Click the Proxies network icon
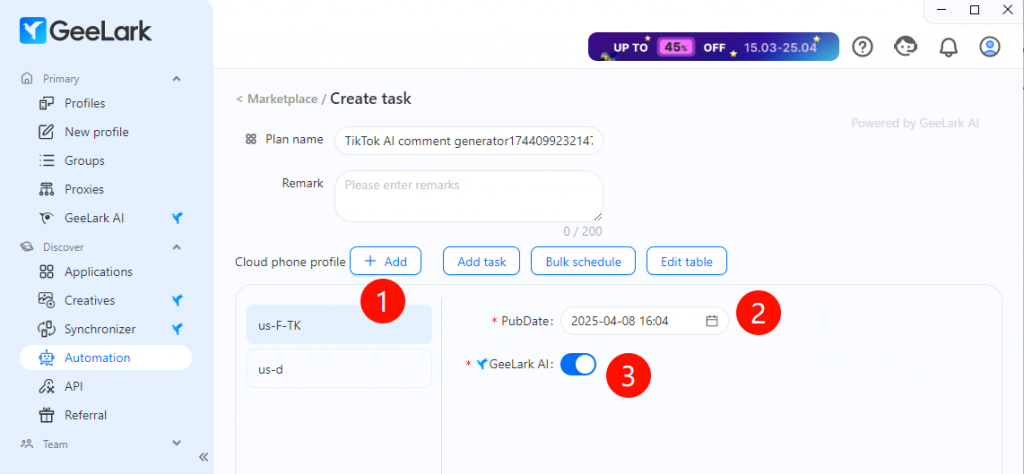The width and height of the screenshot is (1024, 474). click(46, 189)
